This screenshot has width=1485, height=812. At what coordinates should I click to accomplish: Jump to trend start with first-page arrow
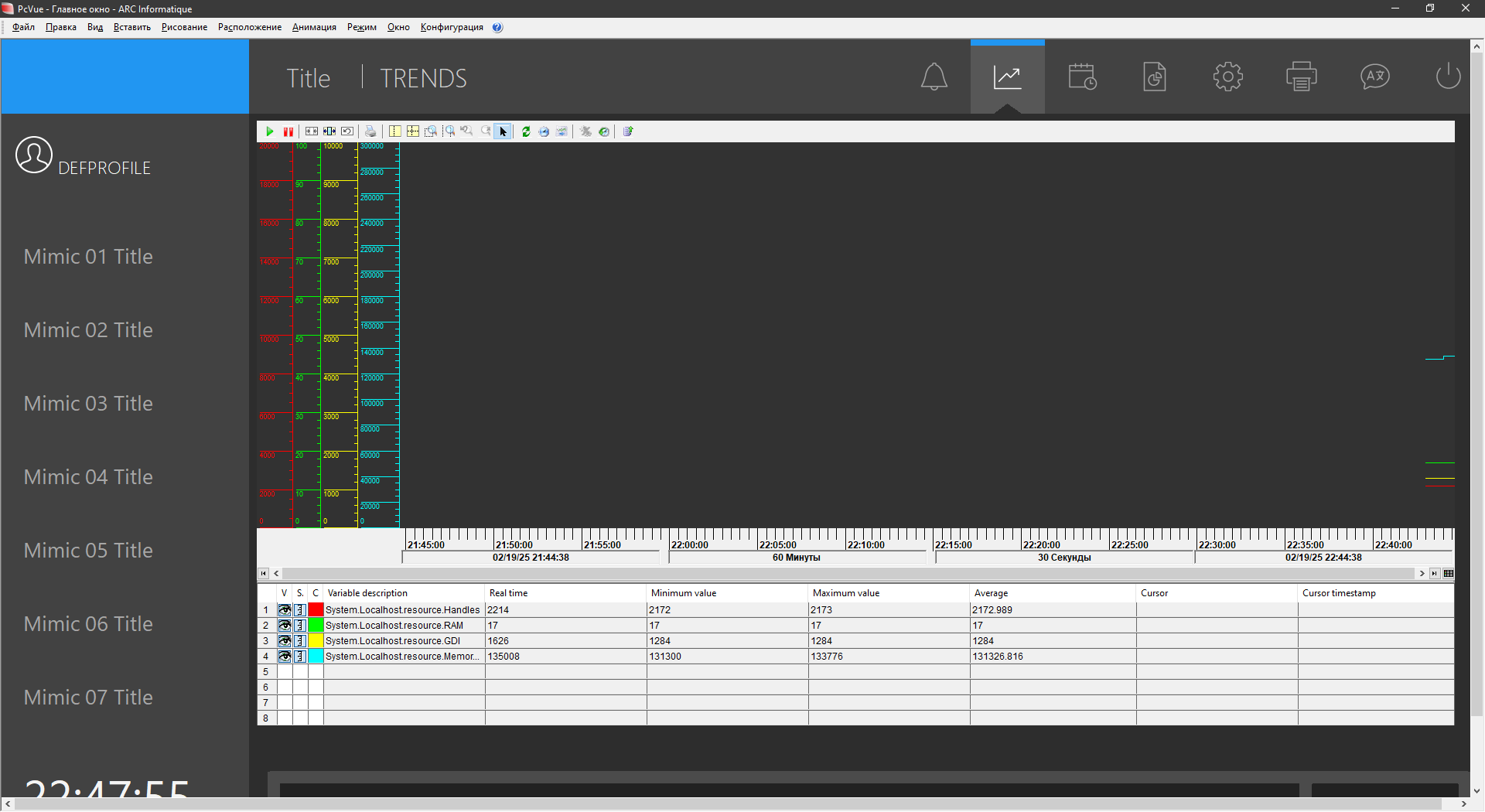tap(263, 573)
